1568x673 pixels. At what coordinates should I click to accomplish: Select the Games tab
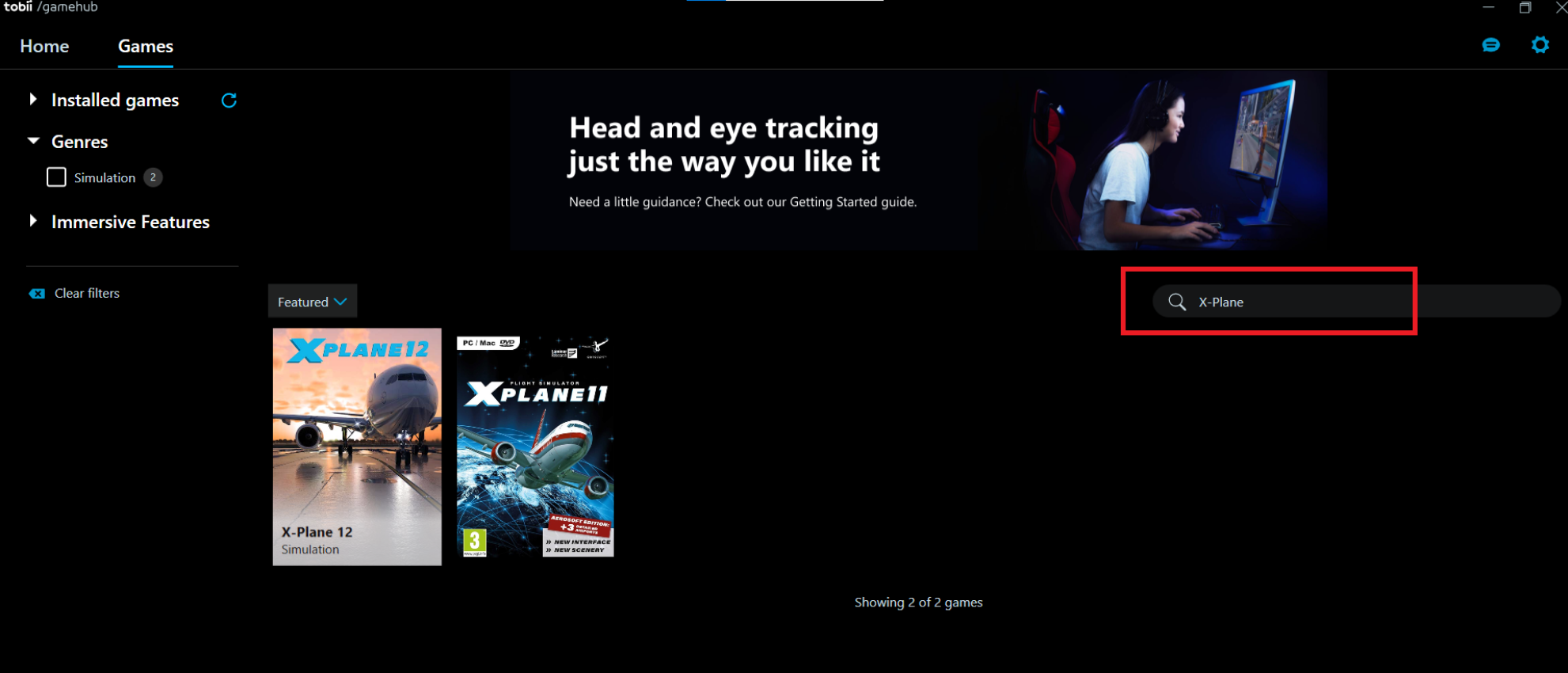point(146,46)
